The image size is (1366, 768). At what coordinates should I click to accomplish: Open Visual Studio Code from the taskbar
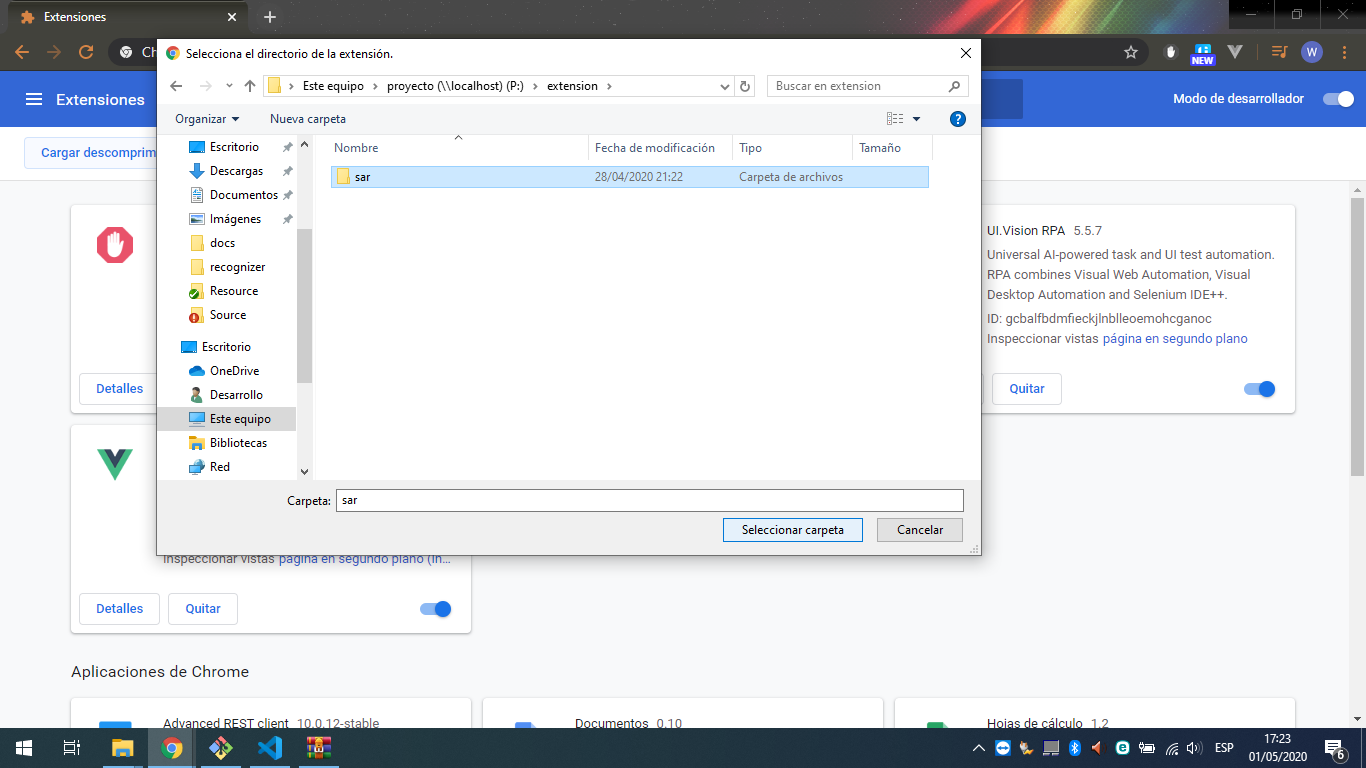coord(270,748)
